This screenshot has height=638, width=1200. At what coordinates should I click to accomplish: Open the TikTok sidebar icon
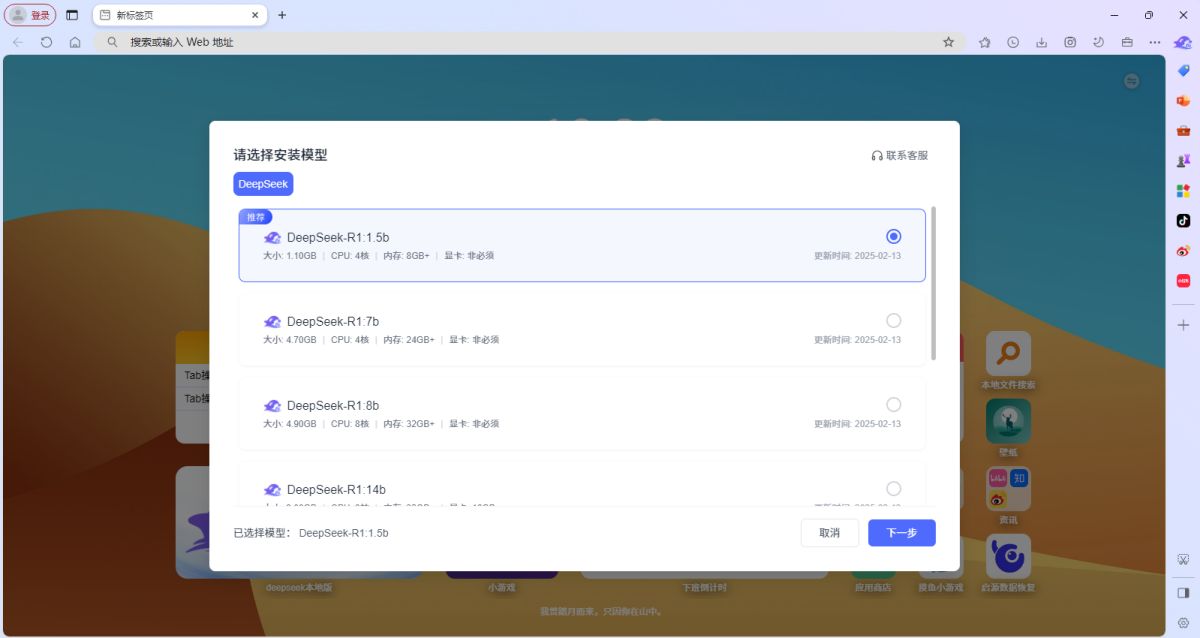click(1183, 220)
